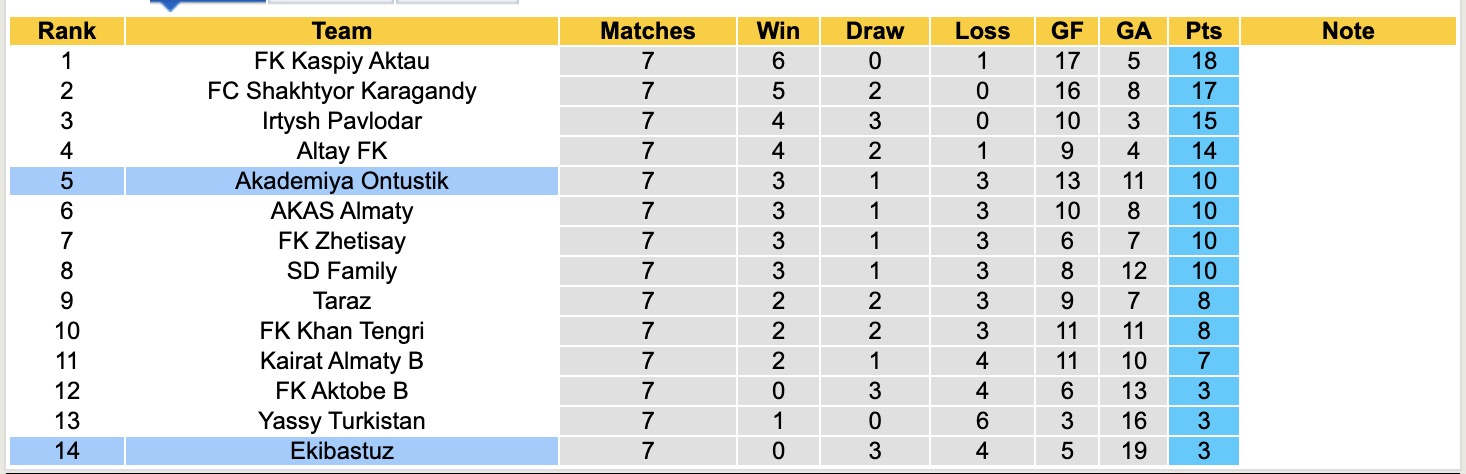Open FK Kaspiy Aktau team link

[341, 61]
